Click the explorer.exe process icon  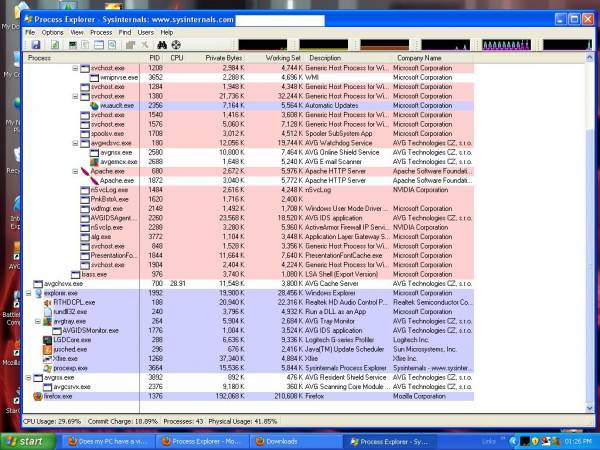38,293
